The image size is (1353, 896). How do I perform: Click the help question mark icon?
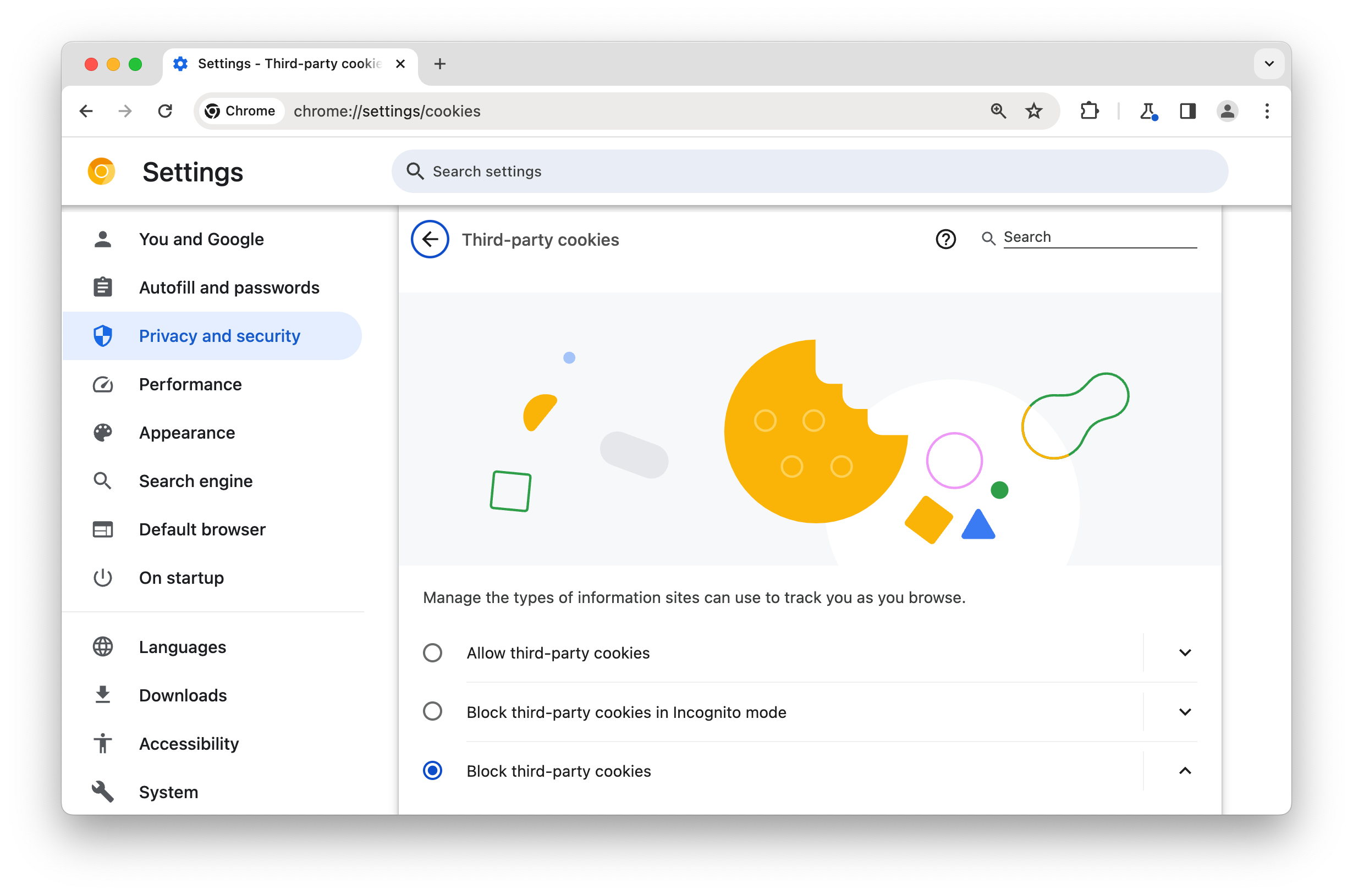point(946,238)
